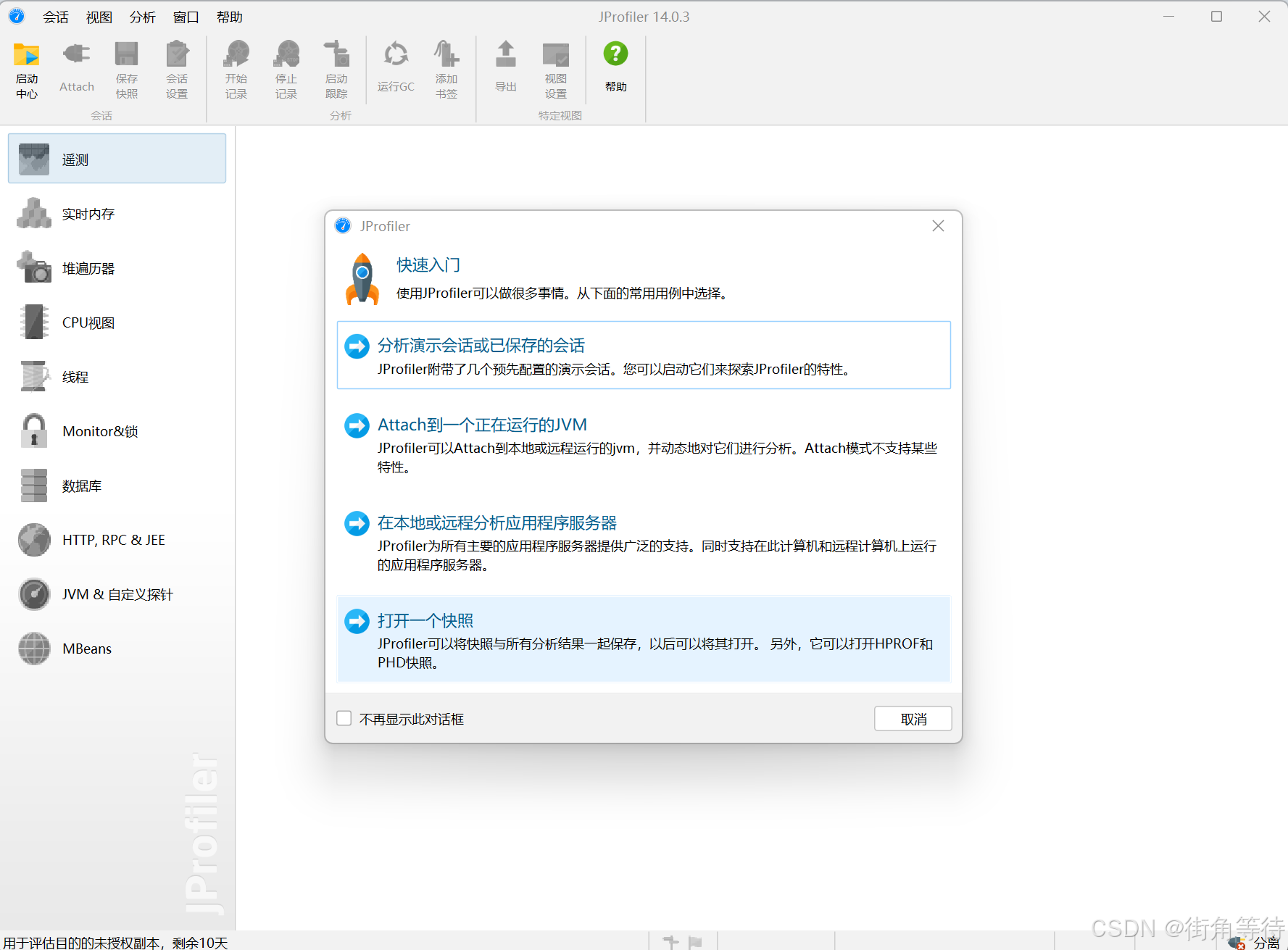The width and height of the screenshot is (1288, 950).
Task: Open HTTP, RPC & JEE sidebar section
Action: tap(117, 540)
